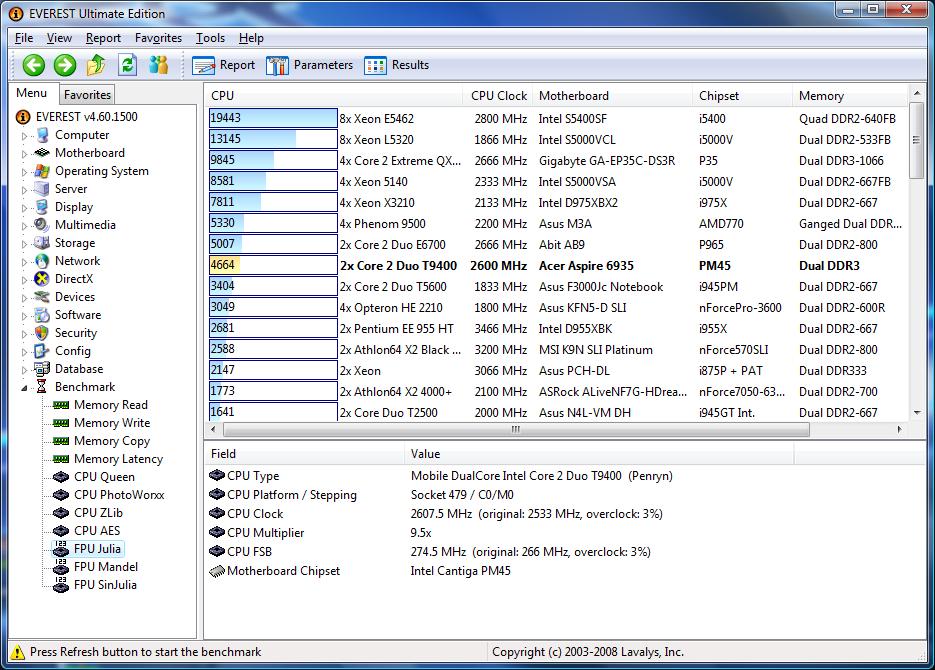Screen dimensions: 935x670
Task: Select the Config tree icon
Action: pos(42,351)
